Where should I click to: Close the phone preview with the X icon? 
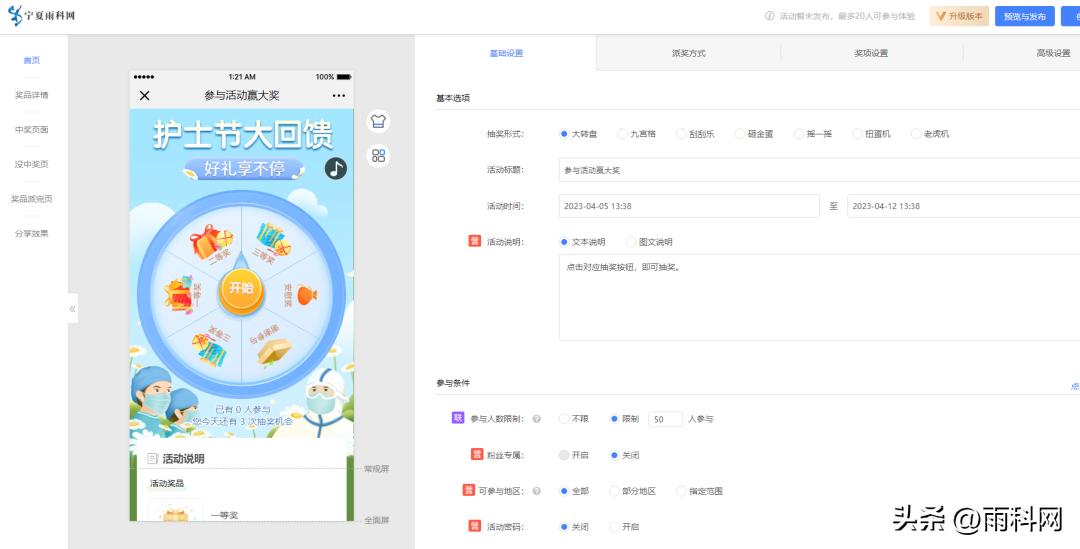(x=145, y=96)
